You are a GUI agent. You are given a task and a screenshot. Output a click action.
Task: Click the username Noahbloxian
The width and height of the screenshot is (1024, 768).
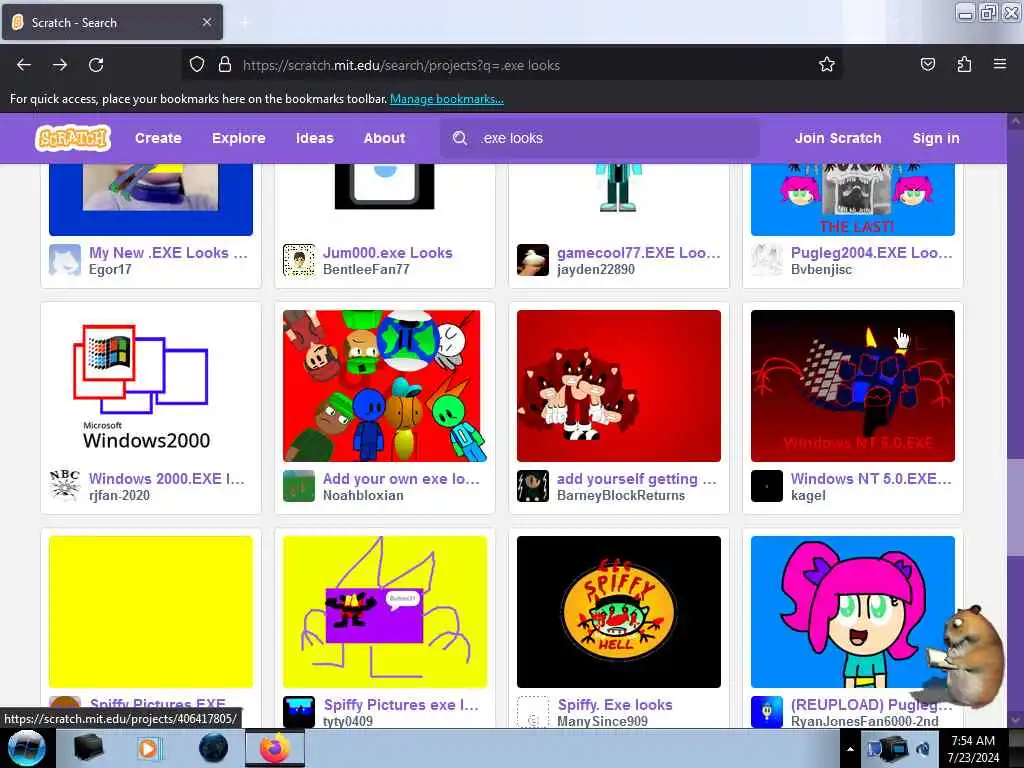pos(363,495)
